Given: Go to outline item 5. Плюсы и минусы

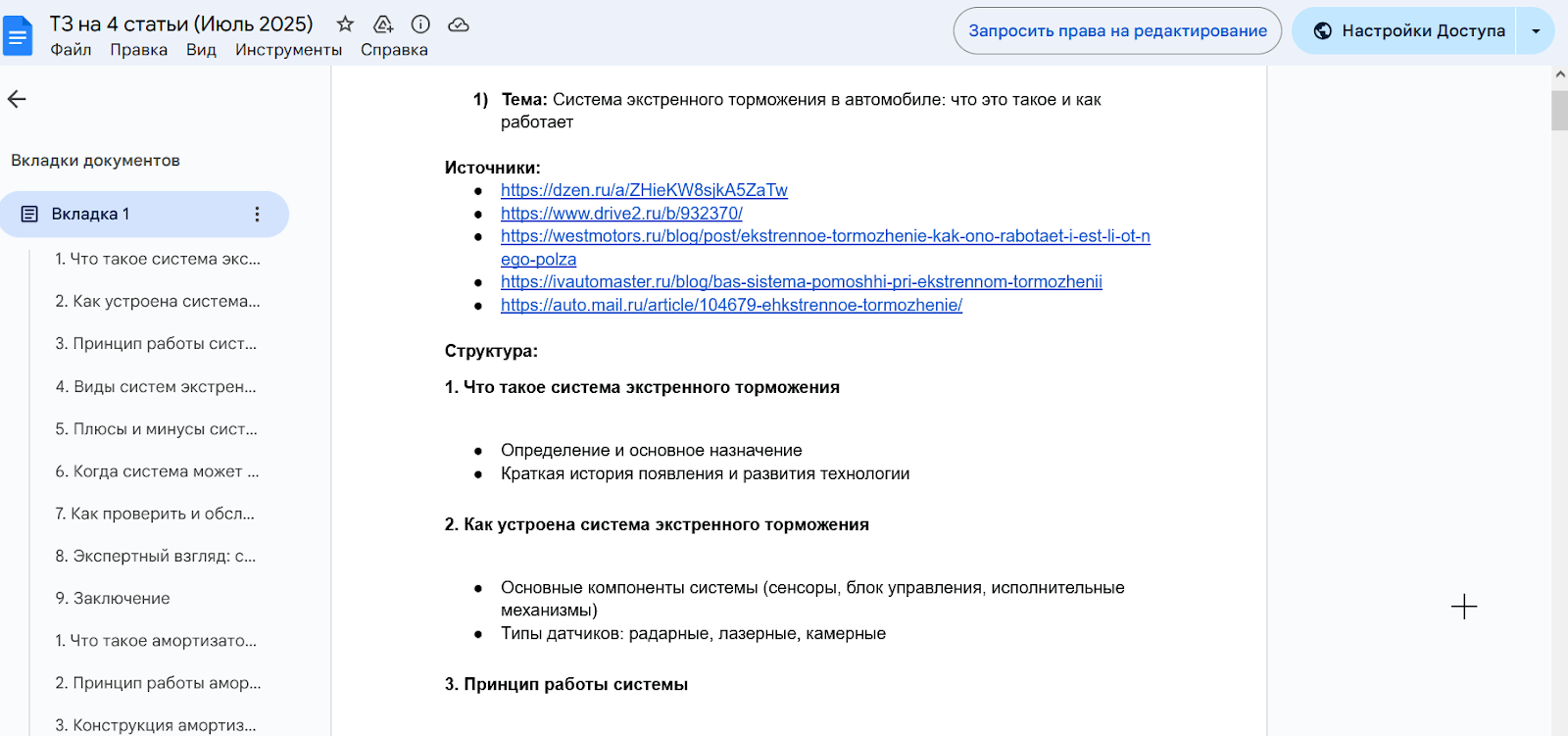Looking at the screenshot, I should [x=157, y=429].
